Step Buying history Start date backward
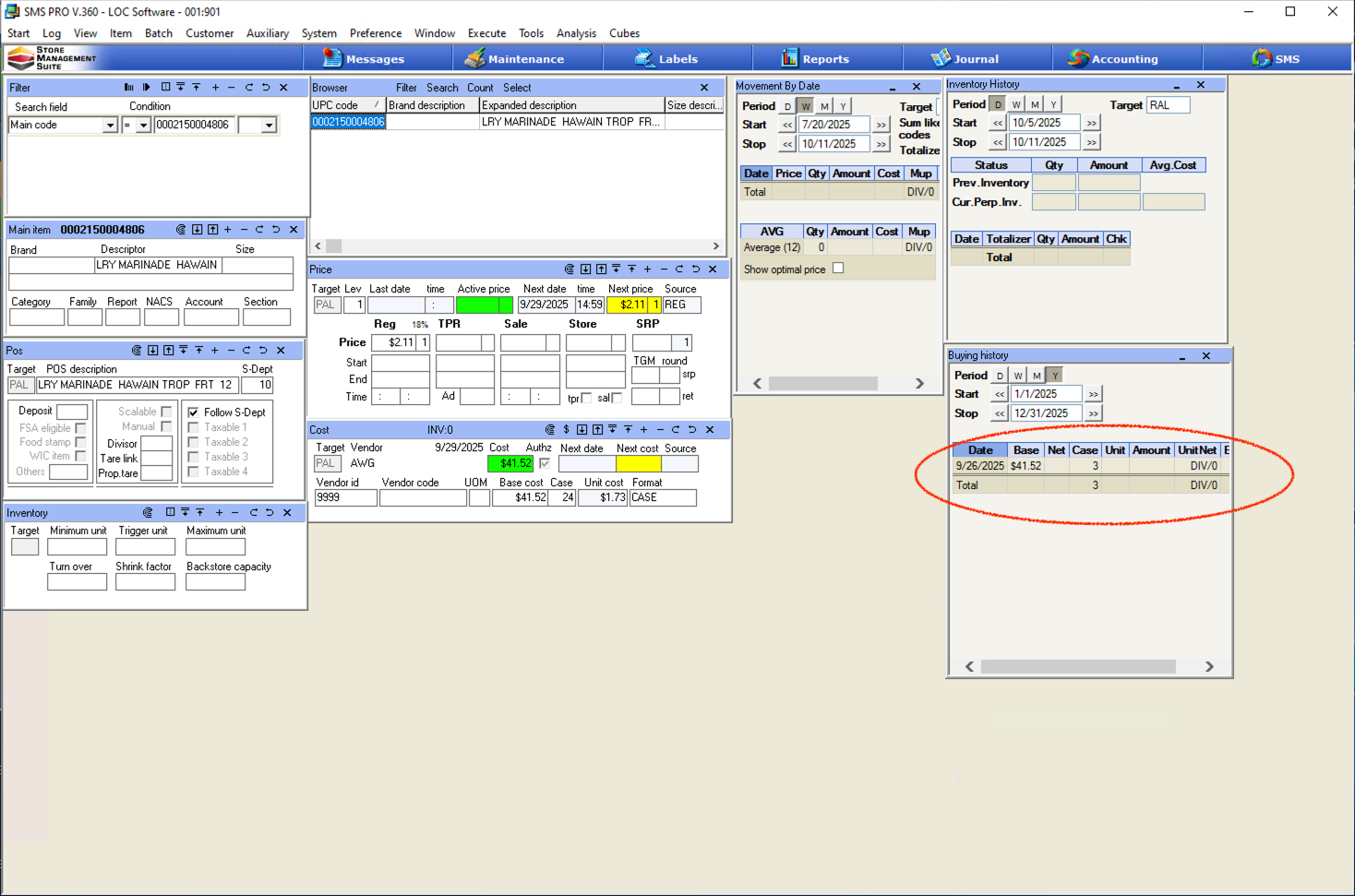The width and height of the screenshot is (1355, 896). pos(1000,394)
